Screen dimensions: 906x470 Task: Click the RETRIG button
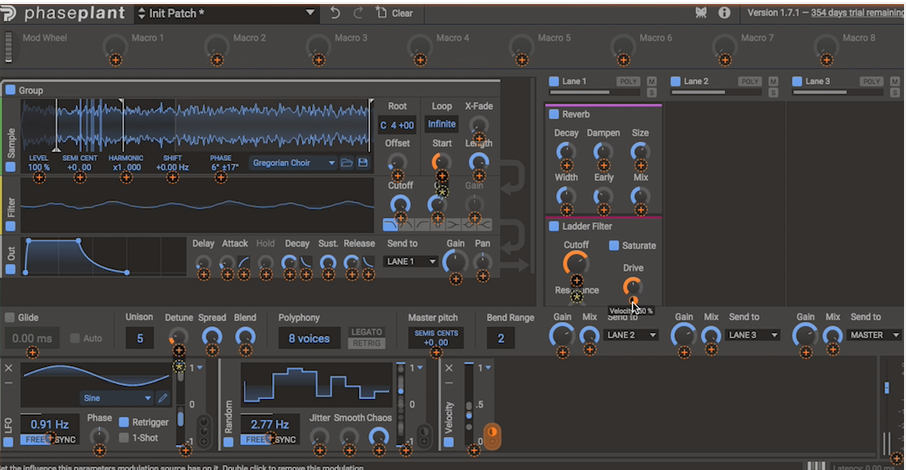pyautogui.click(x=366, y=343)
